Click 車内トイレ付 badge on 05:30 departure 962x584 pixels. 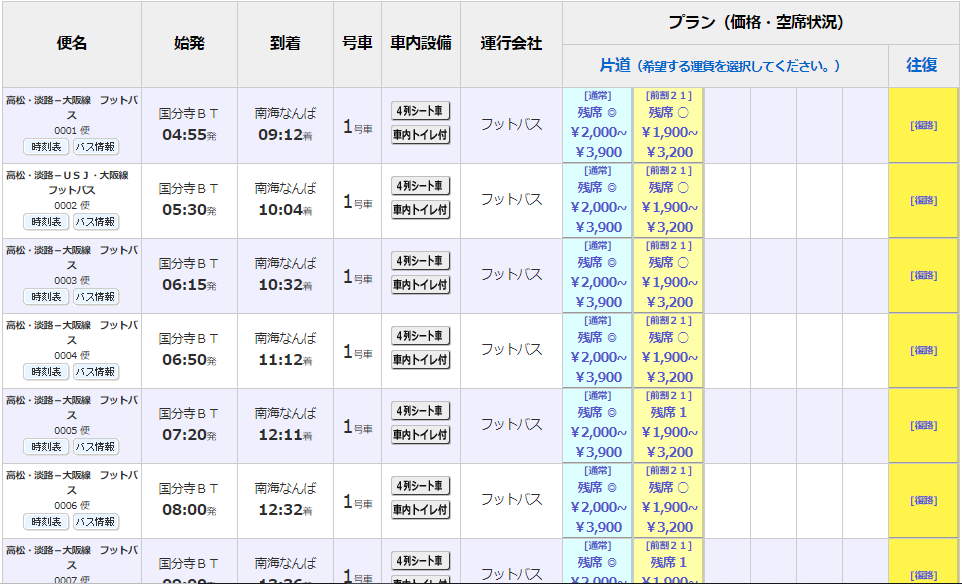tap(421, 210)
